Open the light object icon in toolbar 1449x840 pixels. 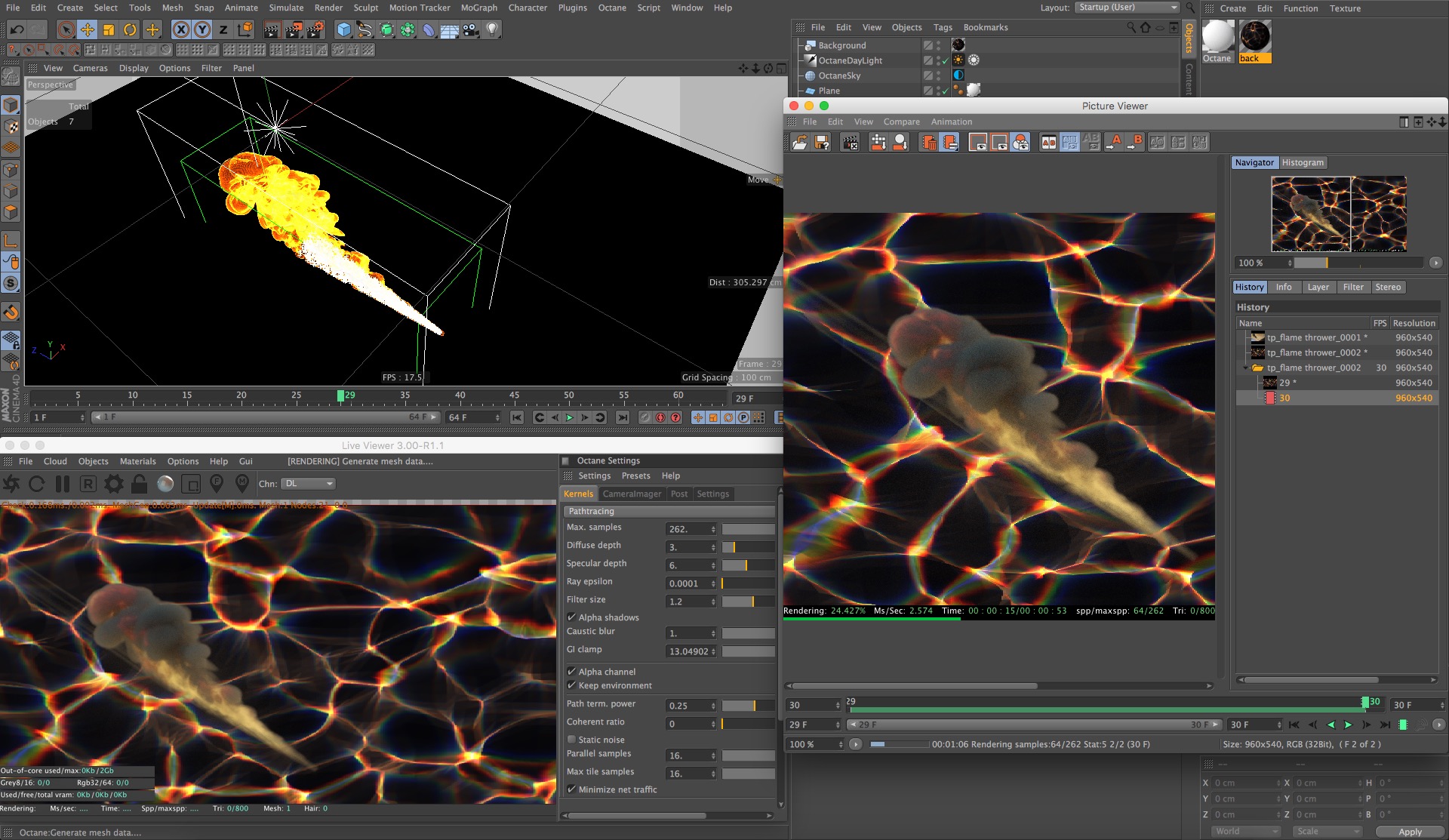point(492,30)
